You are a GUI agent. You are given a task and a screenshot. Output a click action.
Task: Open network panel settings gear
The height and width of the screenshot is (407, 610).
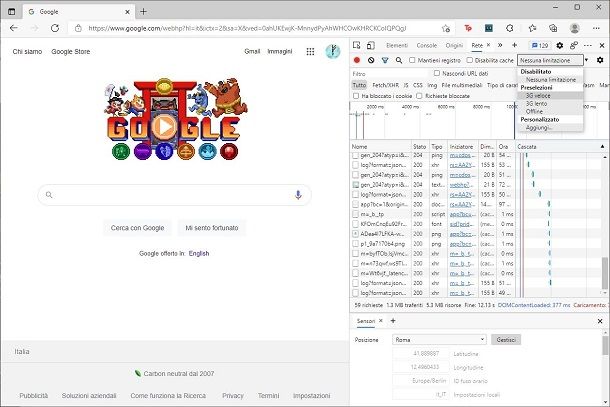pos(600,60)
